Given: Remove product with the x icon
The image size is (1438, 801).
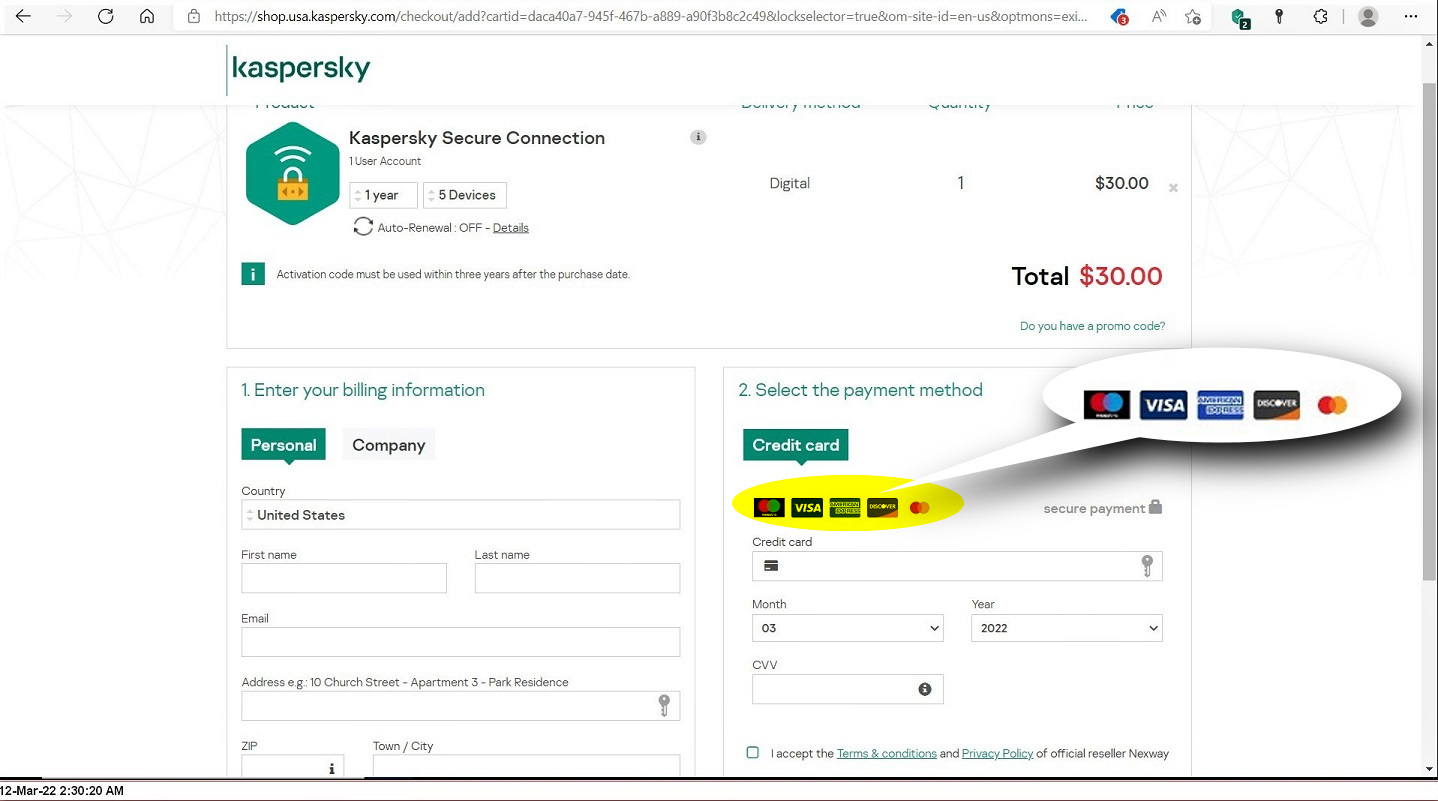Looking at the screenshot, I should [x=1173, y=187].
